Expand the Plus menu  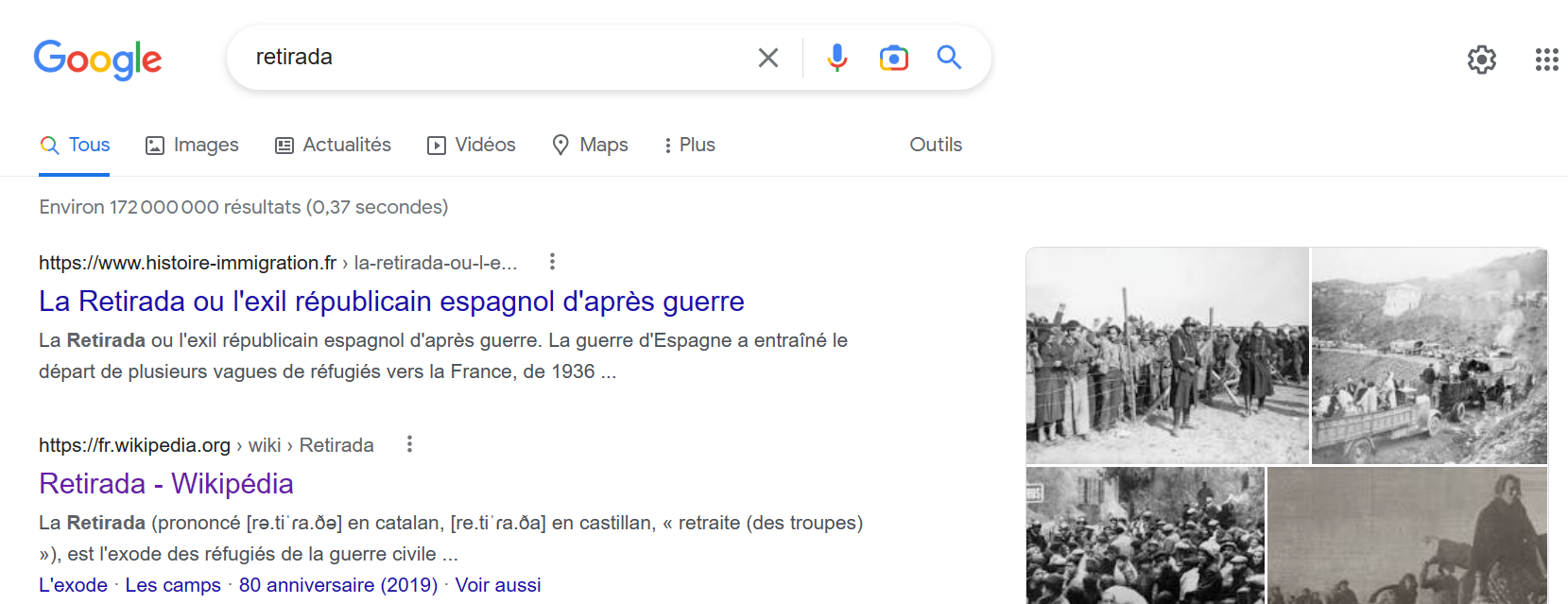tap(689, 145)
